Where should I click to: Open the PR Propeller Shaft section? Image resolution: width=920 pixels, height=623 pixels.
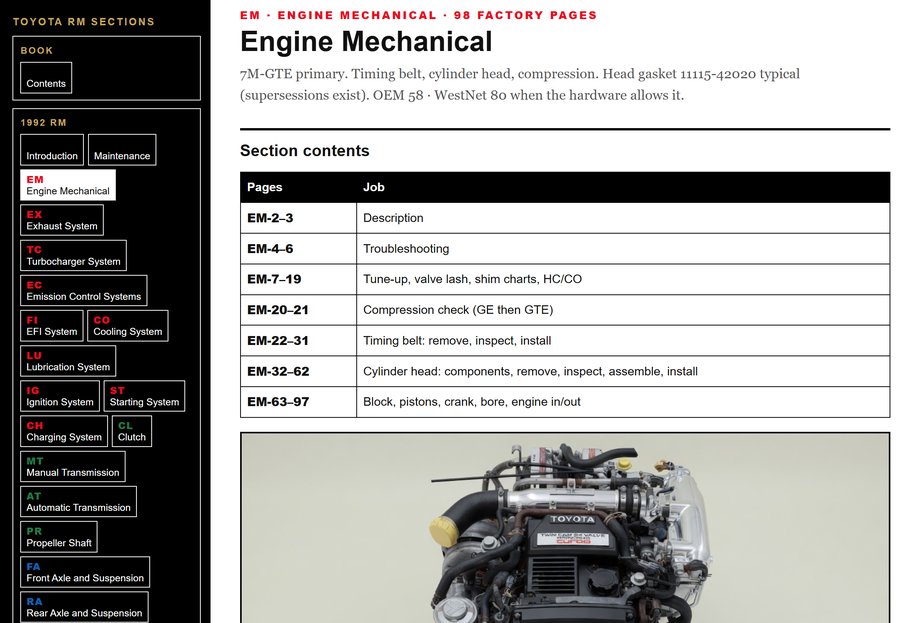click(59, 537)
